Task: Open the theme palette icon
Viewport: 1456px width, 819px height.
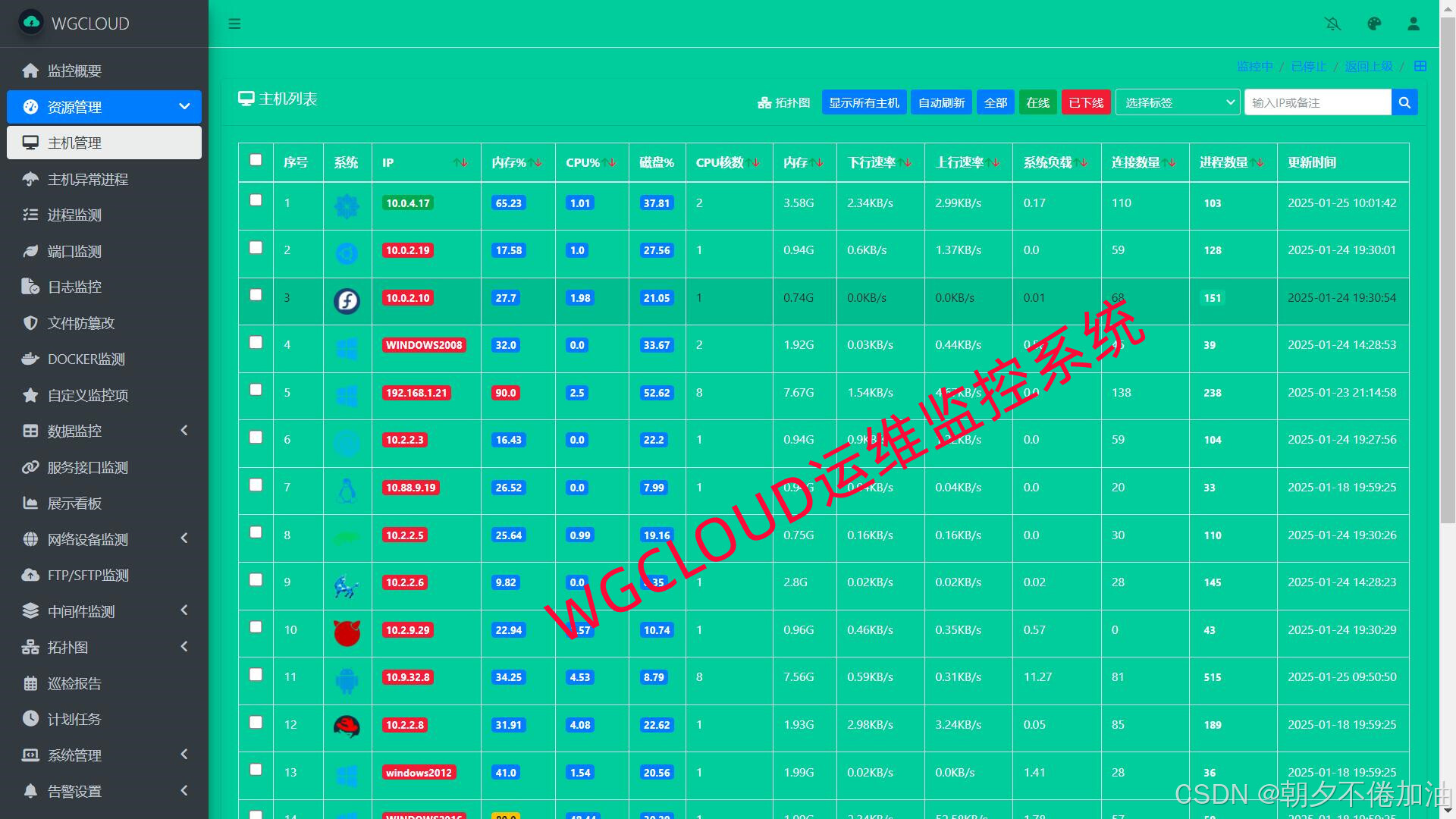Action: tap(1373, 24)
